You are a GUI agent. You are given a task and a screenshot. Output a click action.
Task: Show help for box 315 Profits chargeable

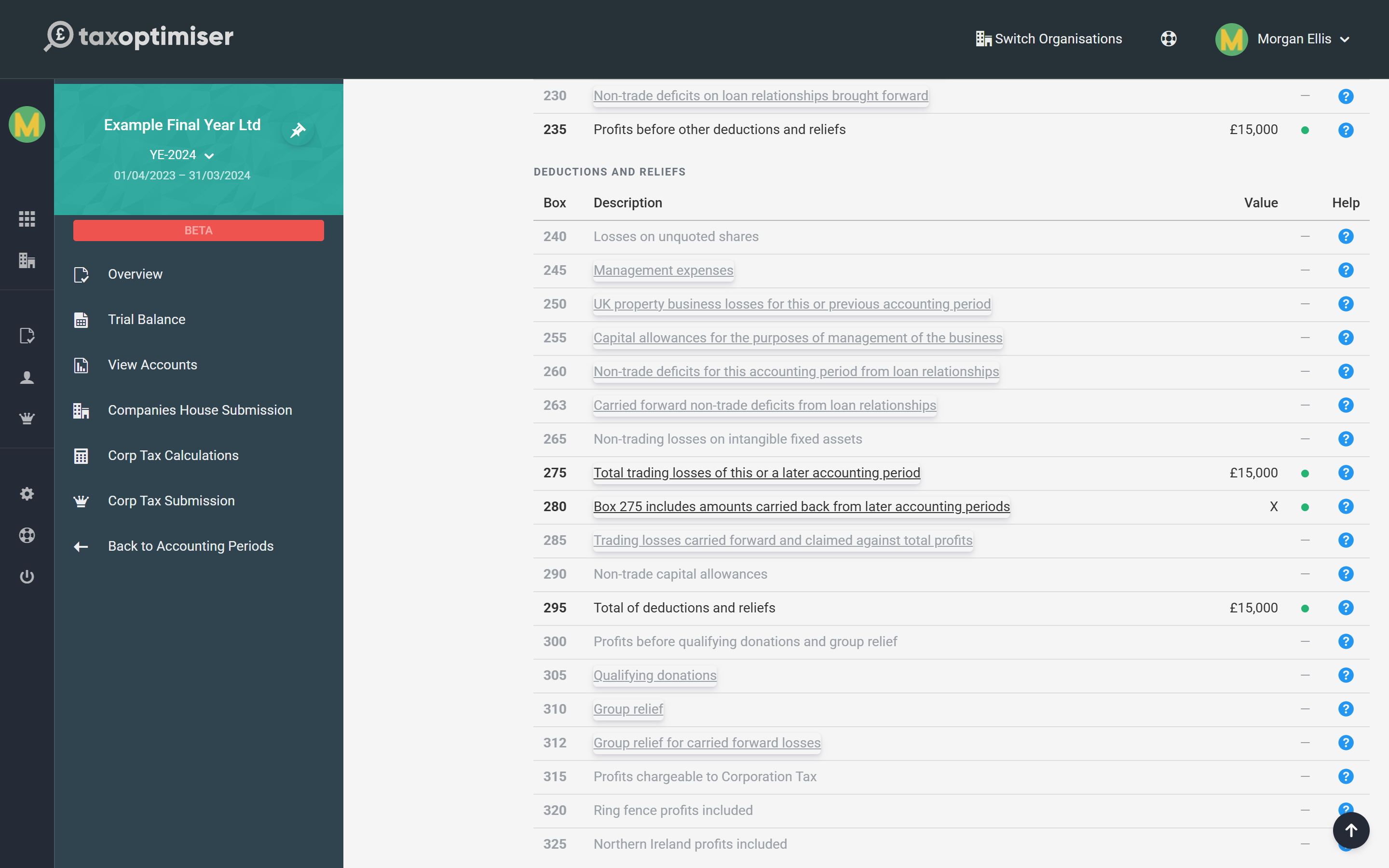[x=1346, y=777]
